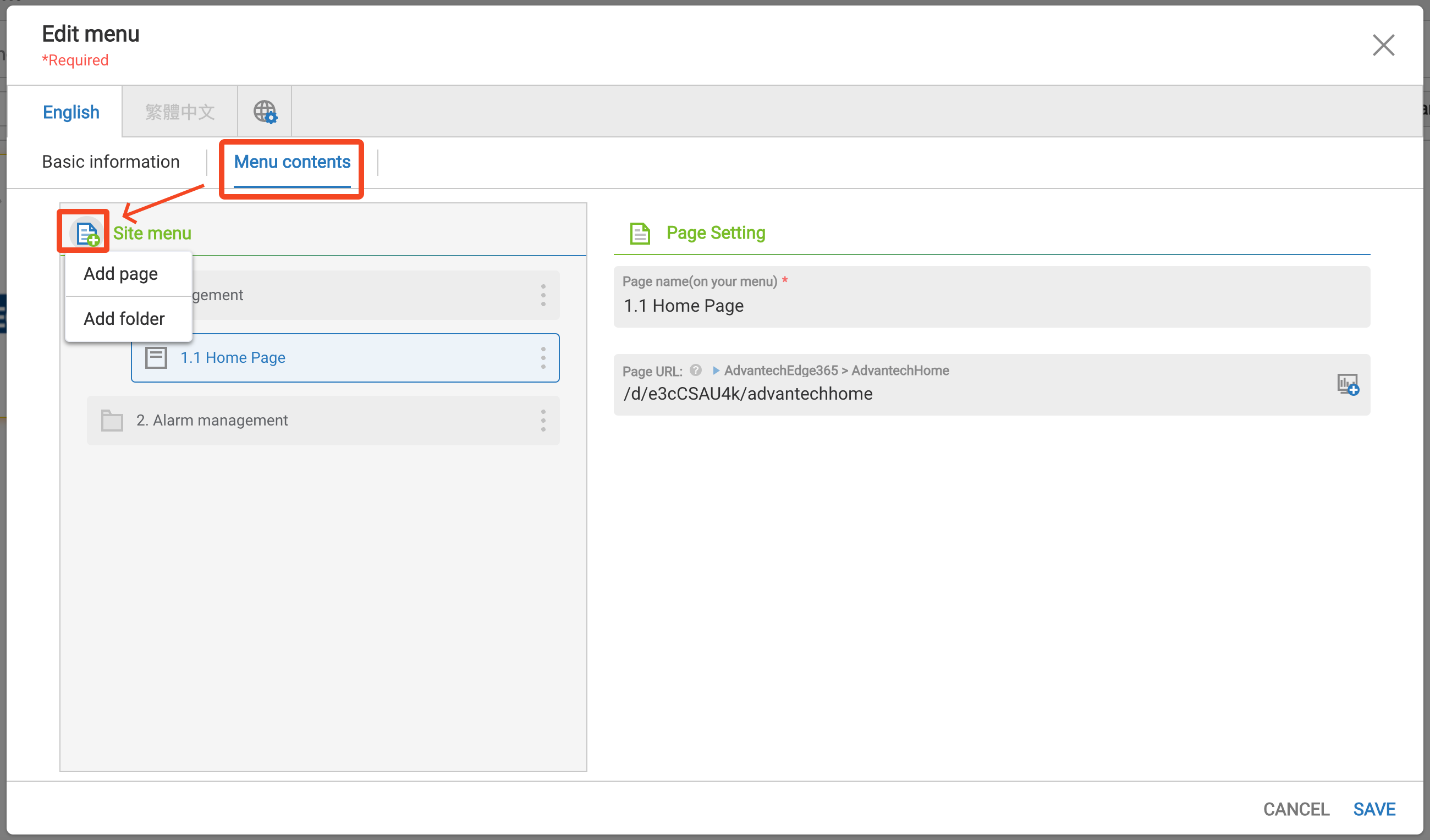Screen dimensions: 1430x840
Task: Click the add page/folder icon beside Site menu
Action: [x=86, y=233]
